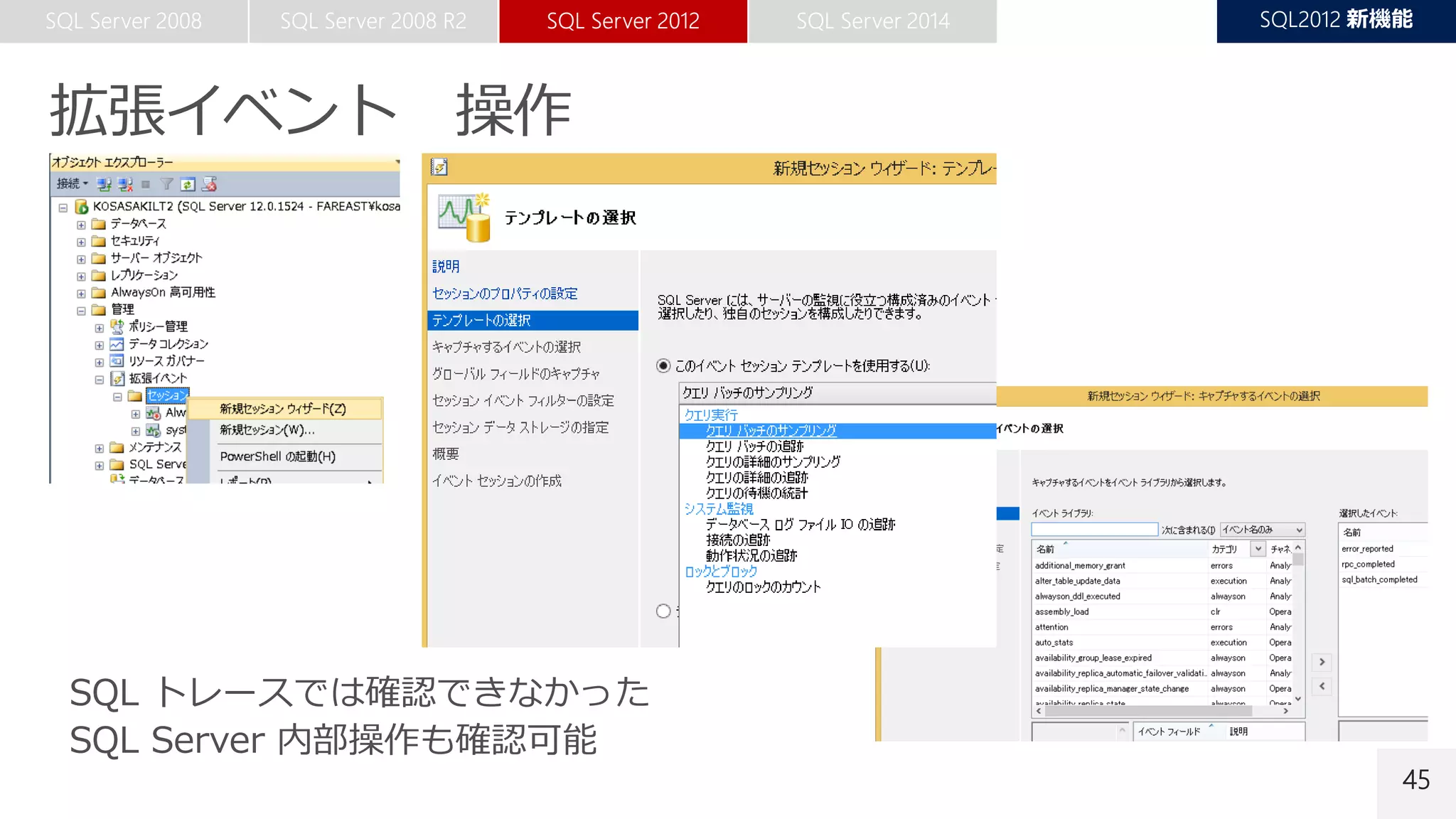This screenshot has height=819, width=1456.
Task: Select the セッション tree node
Action: pos(167,395)
